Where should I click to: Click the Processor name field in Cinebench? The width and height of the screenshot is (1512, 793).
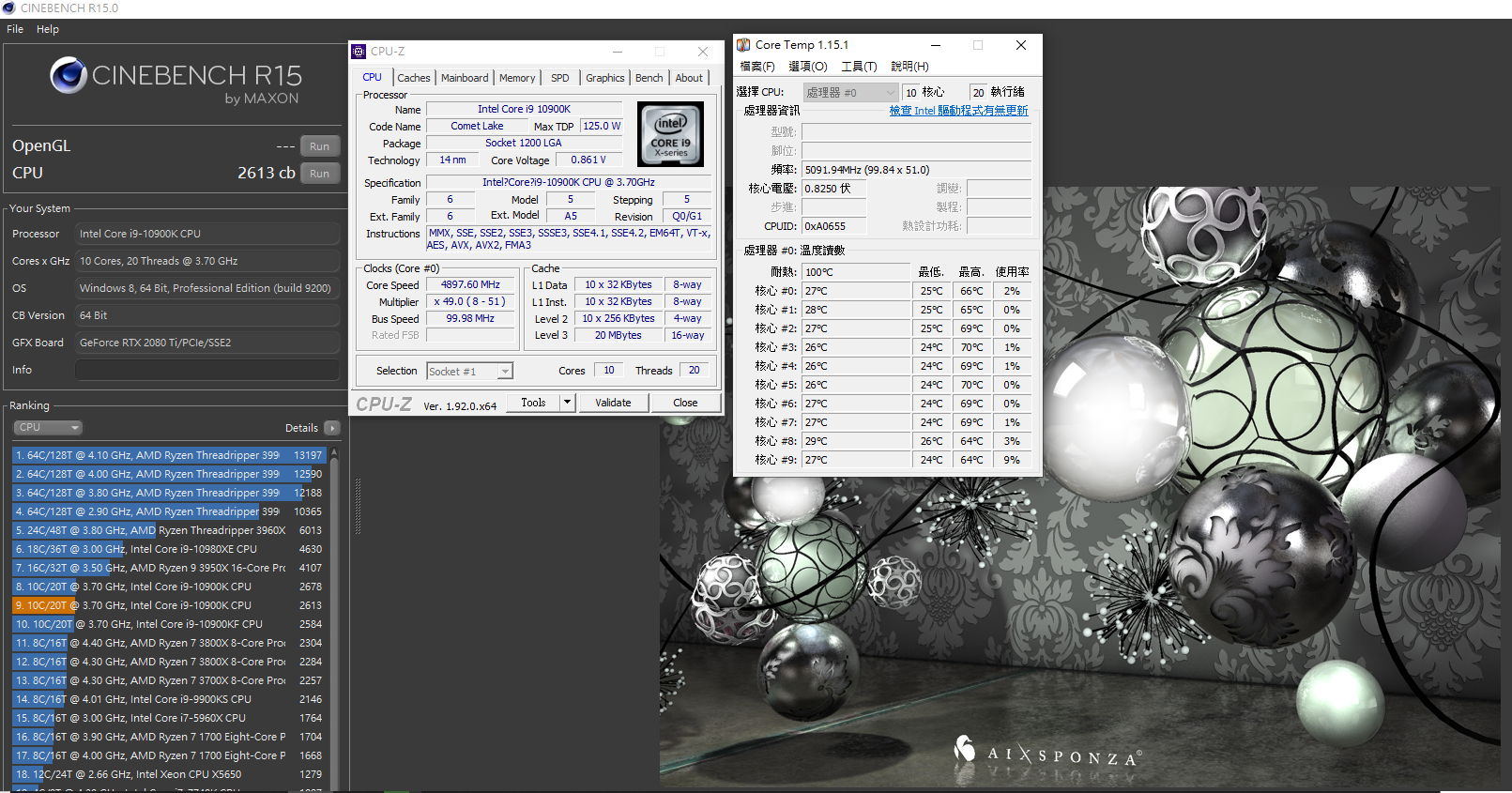[x=207, y=234]
